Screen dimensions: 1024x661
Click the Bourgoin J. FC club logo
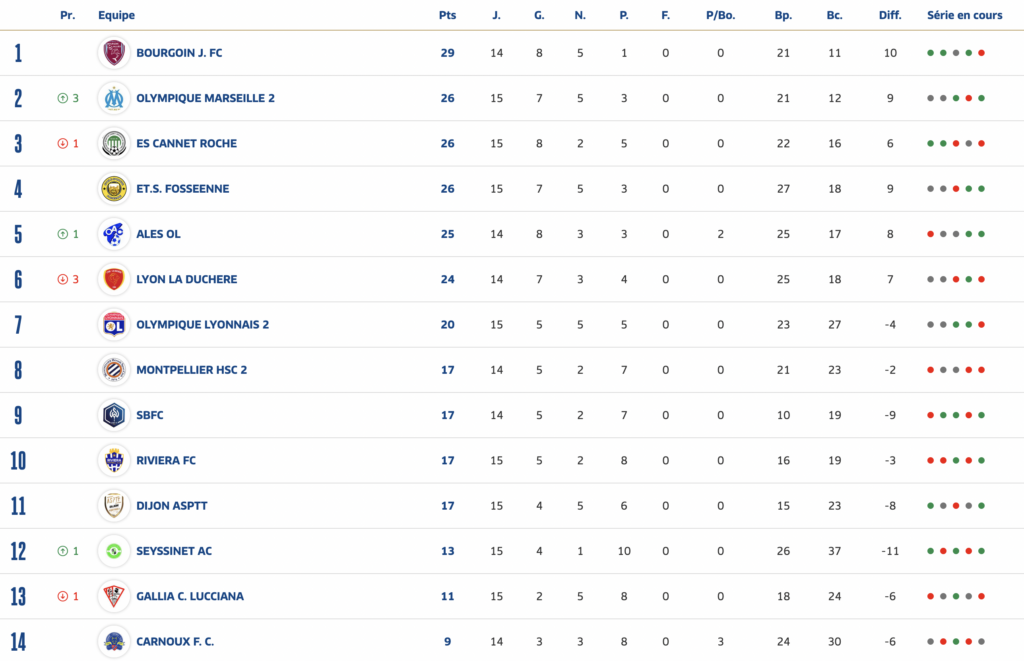[x=114, y=53]
